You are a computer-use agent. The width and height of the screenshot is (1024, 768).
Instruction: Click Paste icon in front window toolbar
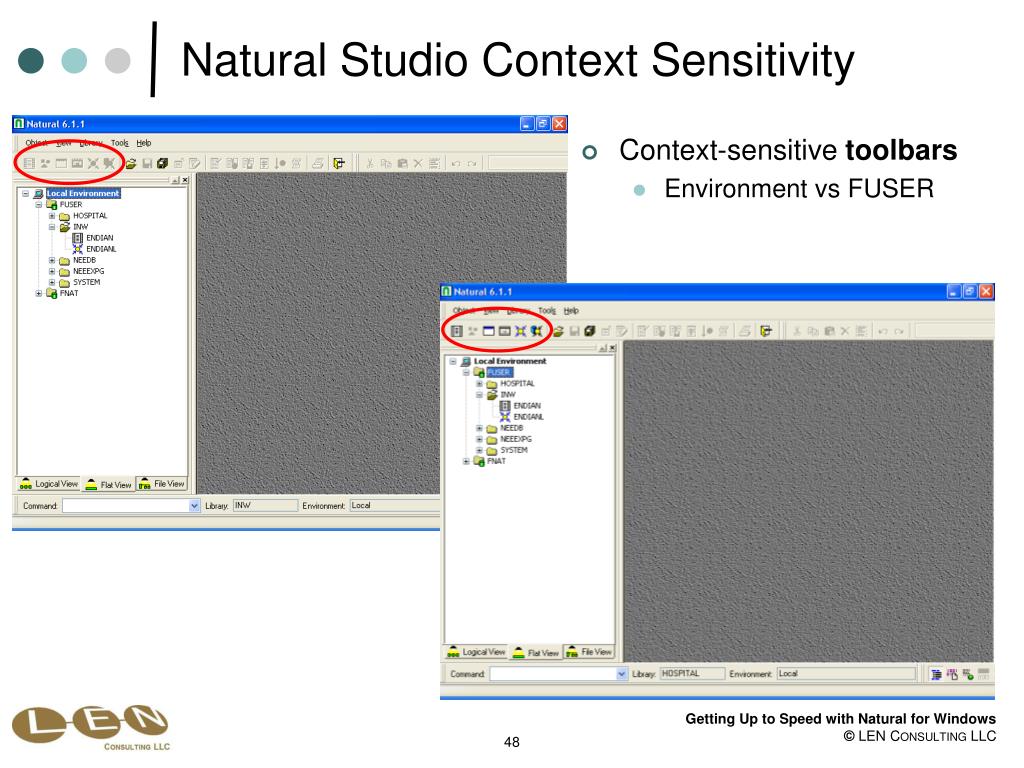[x=829, y=331]
